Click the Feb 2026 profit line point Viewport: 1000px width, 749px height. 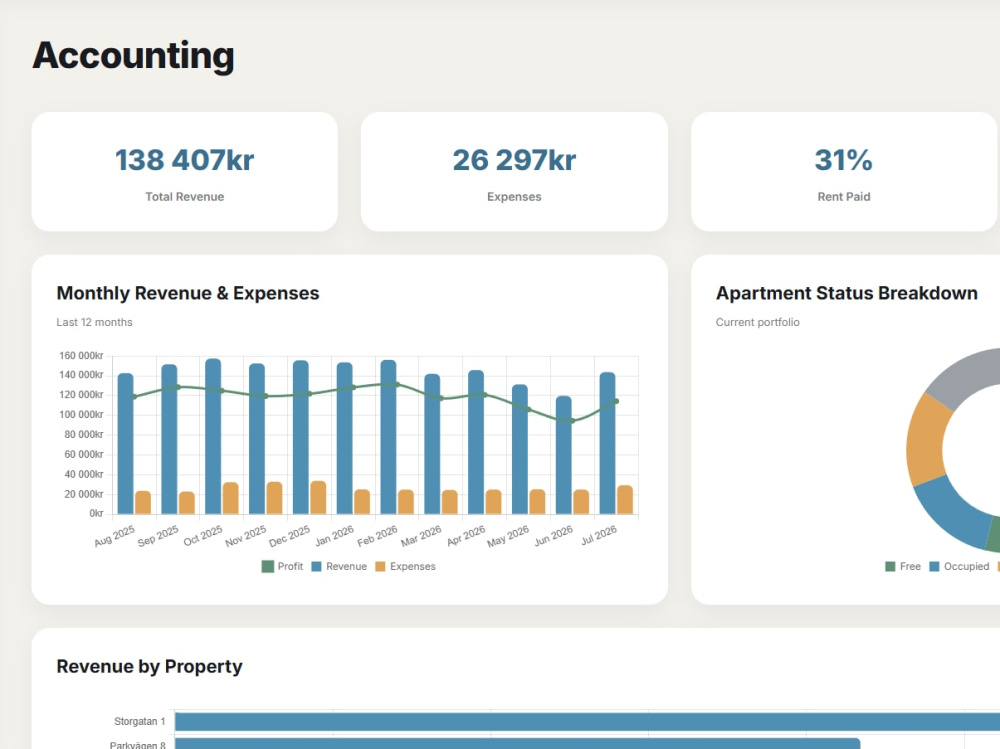(x=397, y=385)
